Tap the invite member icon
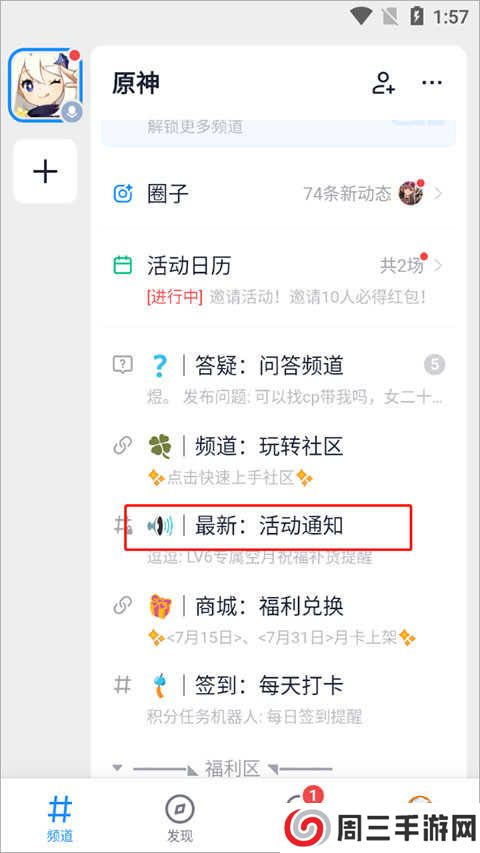 pyautogui.click(x=383, y=83)
